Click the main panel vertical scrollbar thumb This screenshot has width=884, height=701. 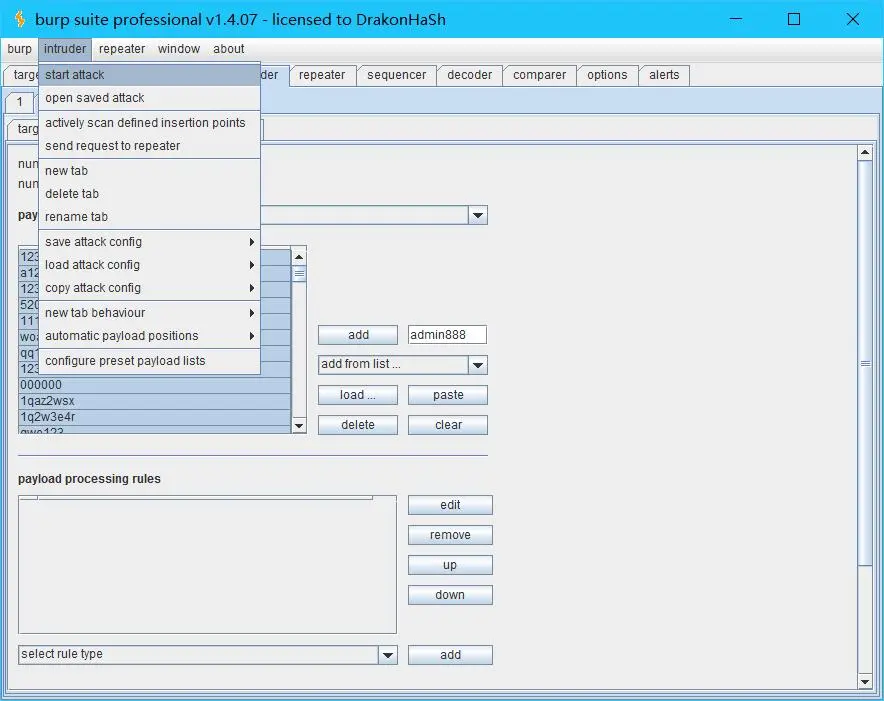(865, 363)
